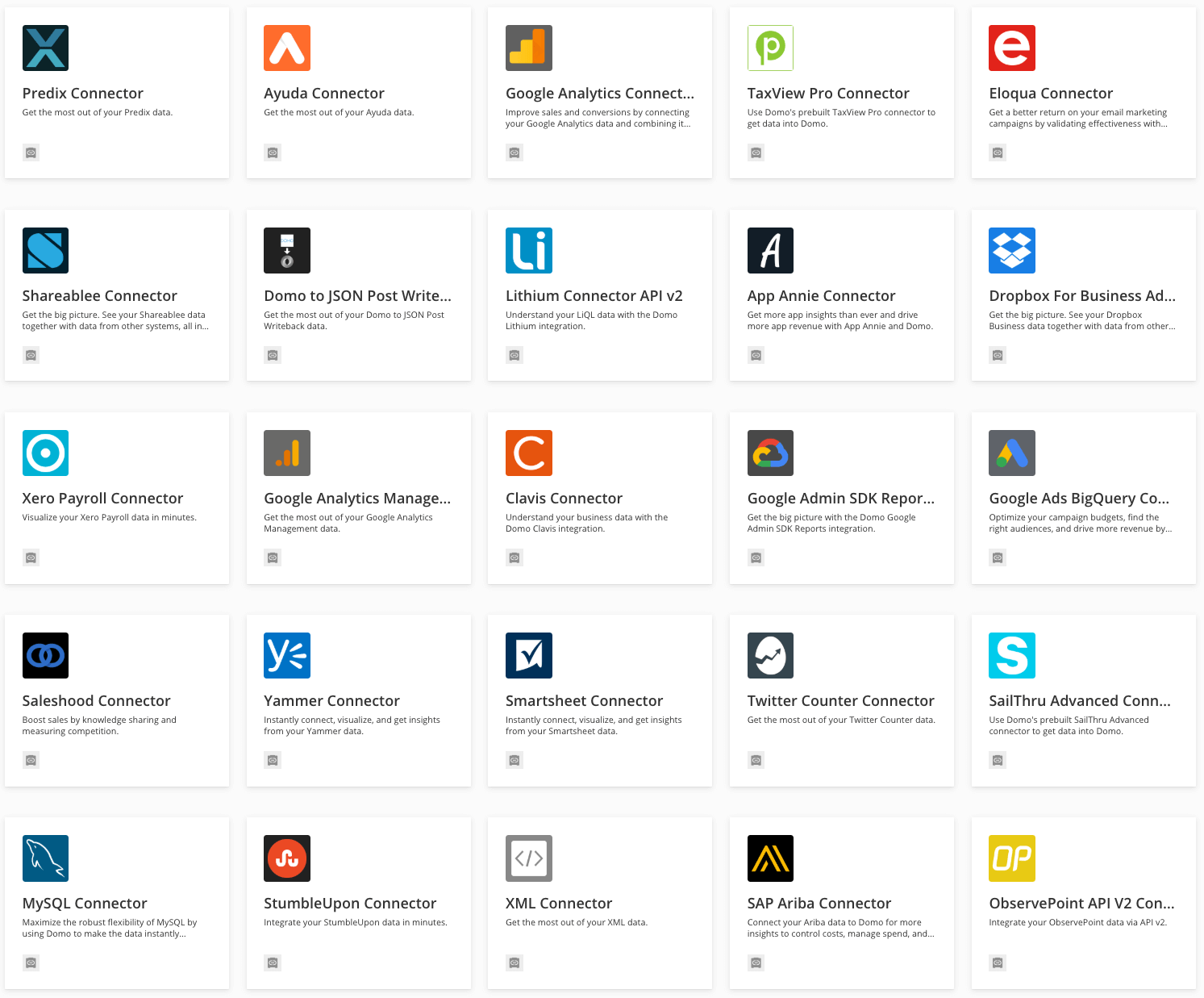Click 'Get the most out of your Ayuda data.'
Image resolution: width=1204 pixels, height=998 pixels.
[x=339, y=112]
